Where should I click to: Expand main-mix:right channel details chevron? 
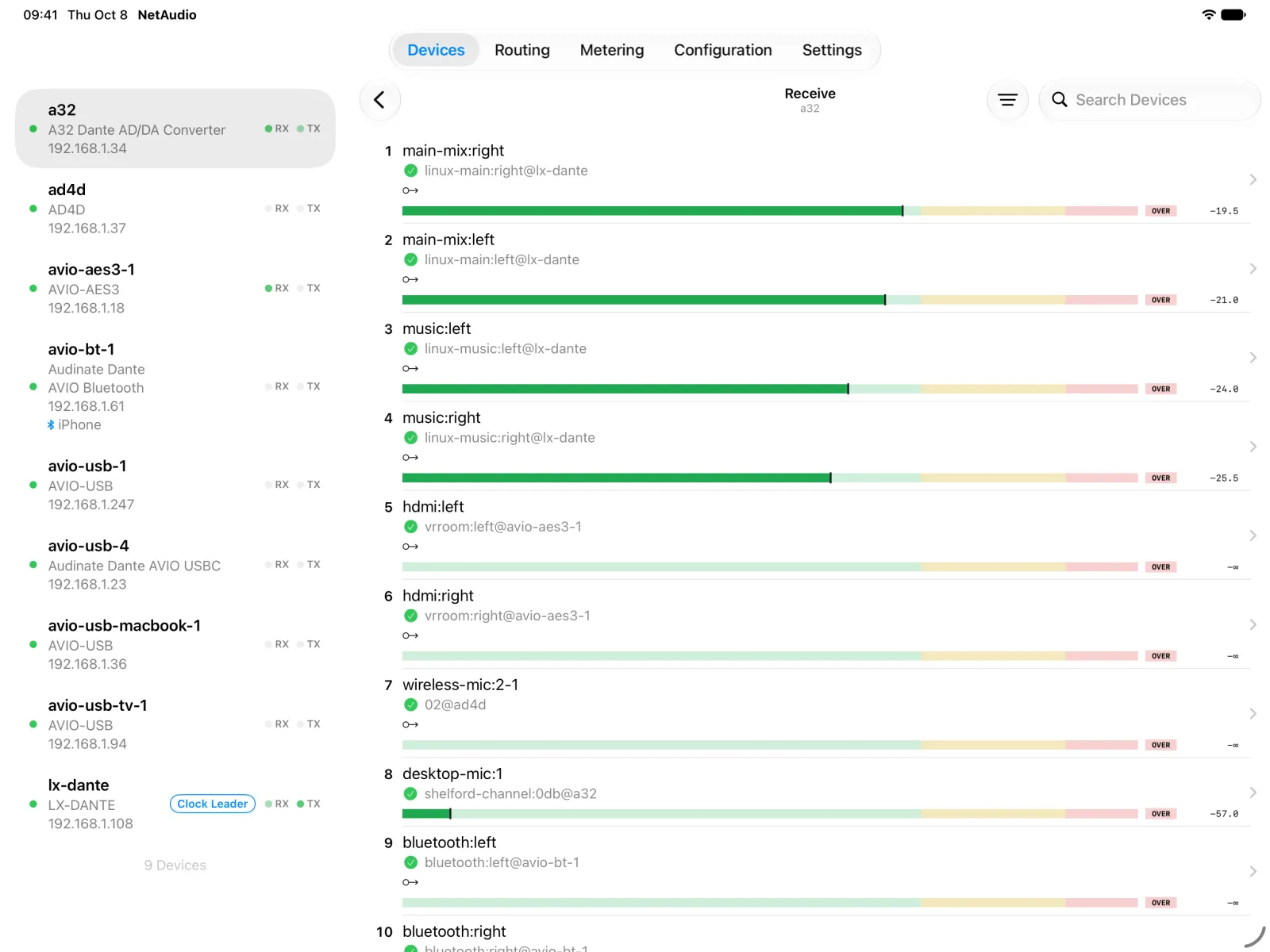pyautogui.click(x=1253, y=180)
